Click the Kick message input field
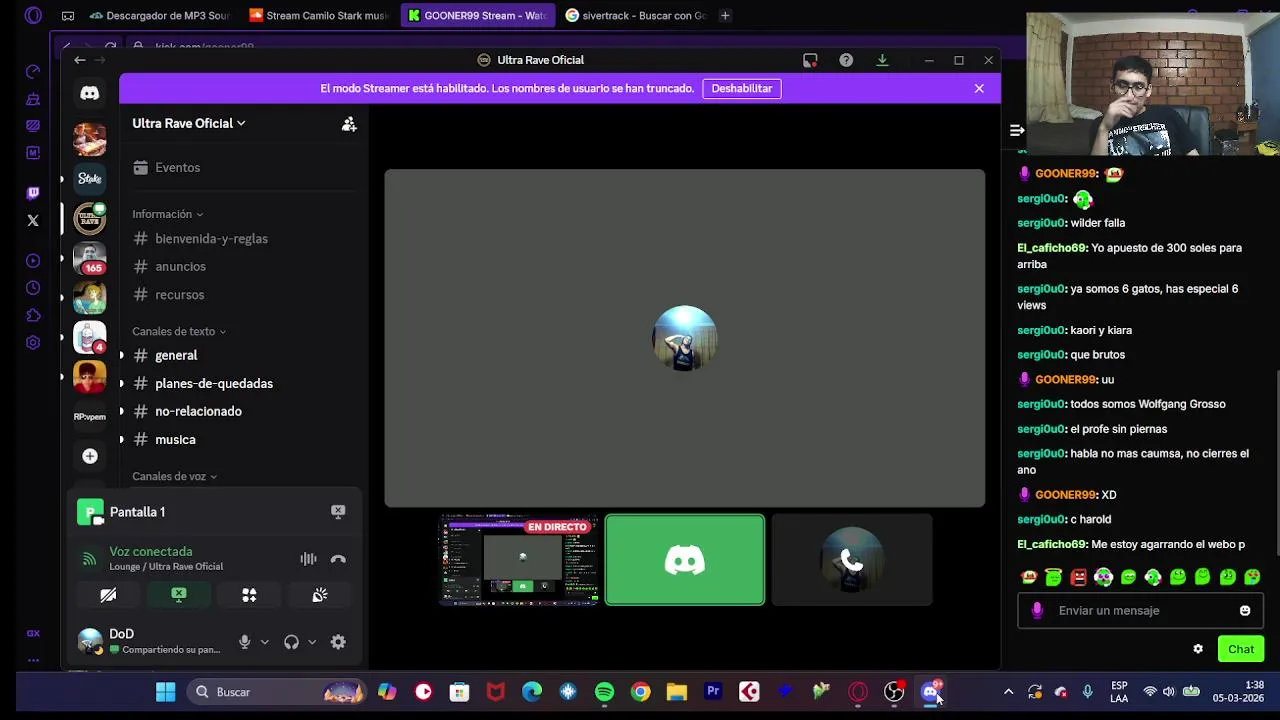The height and width of the screenshot is (720, 1280). [1140, 610]
